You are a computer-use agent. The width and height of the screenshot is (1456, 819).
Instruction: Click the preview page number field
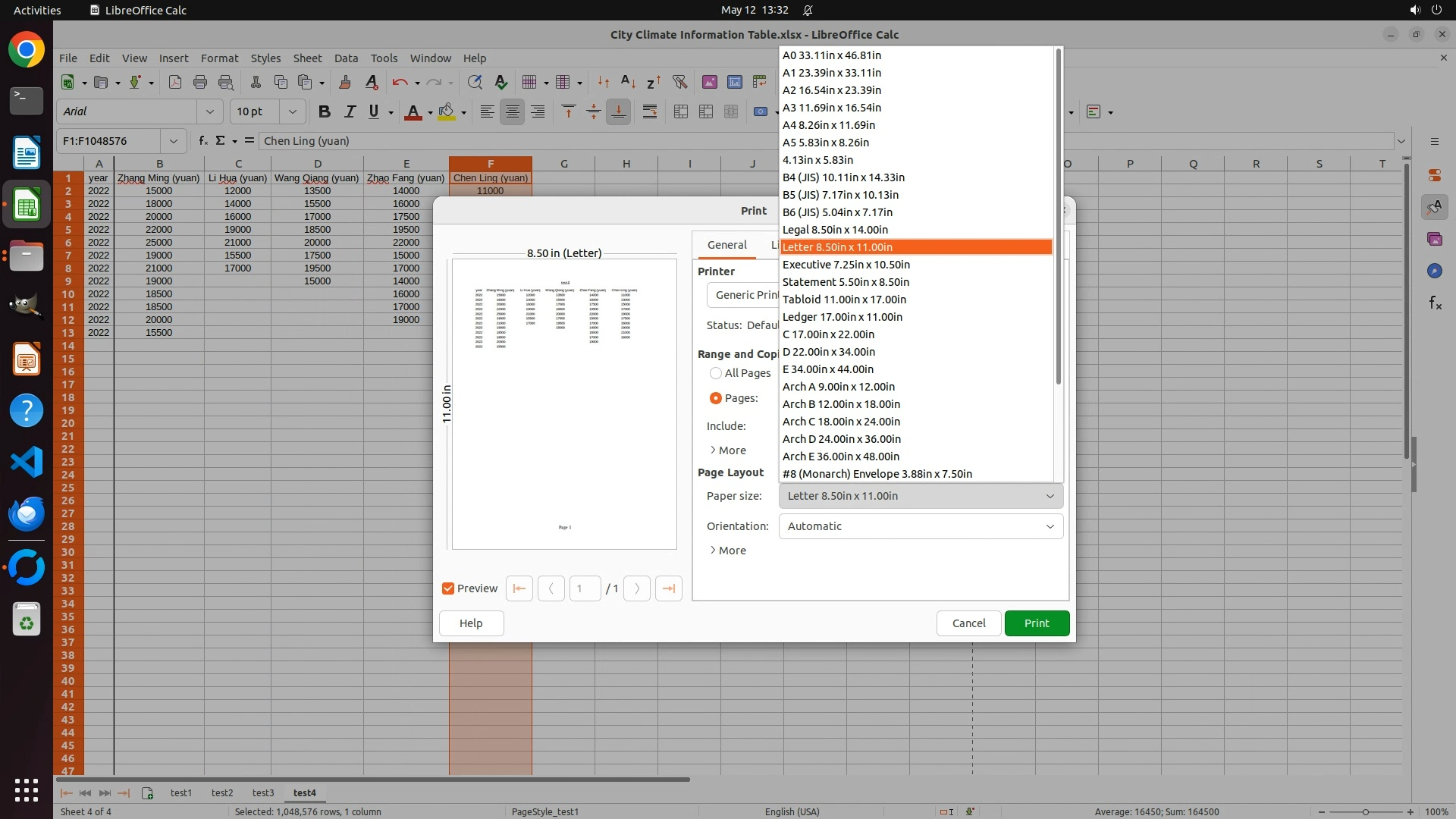point(585,588)
